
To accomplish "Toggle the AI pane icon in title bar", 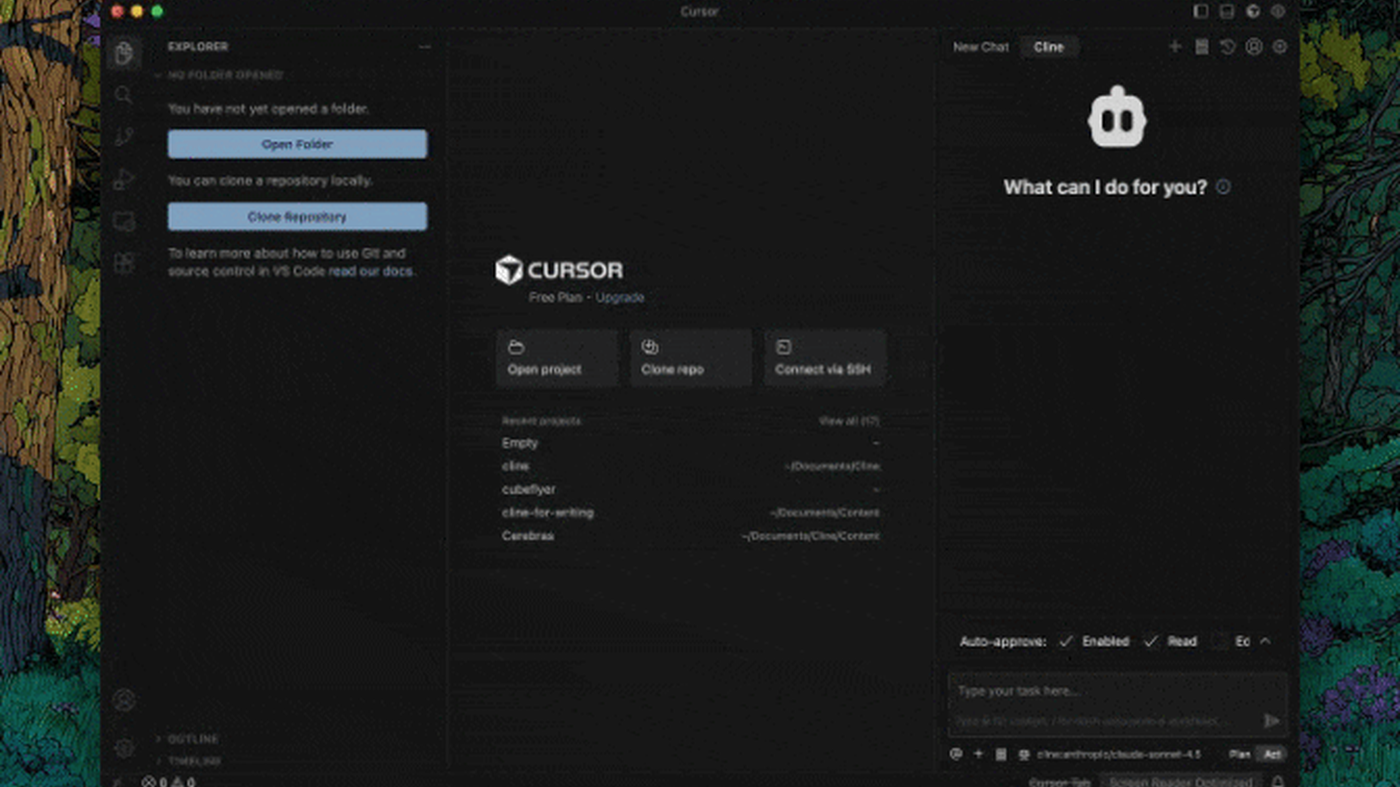I will tap(1253, 12).
